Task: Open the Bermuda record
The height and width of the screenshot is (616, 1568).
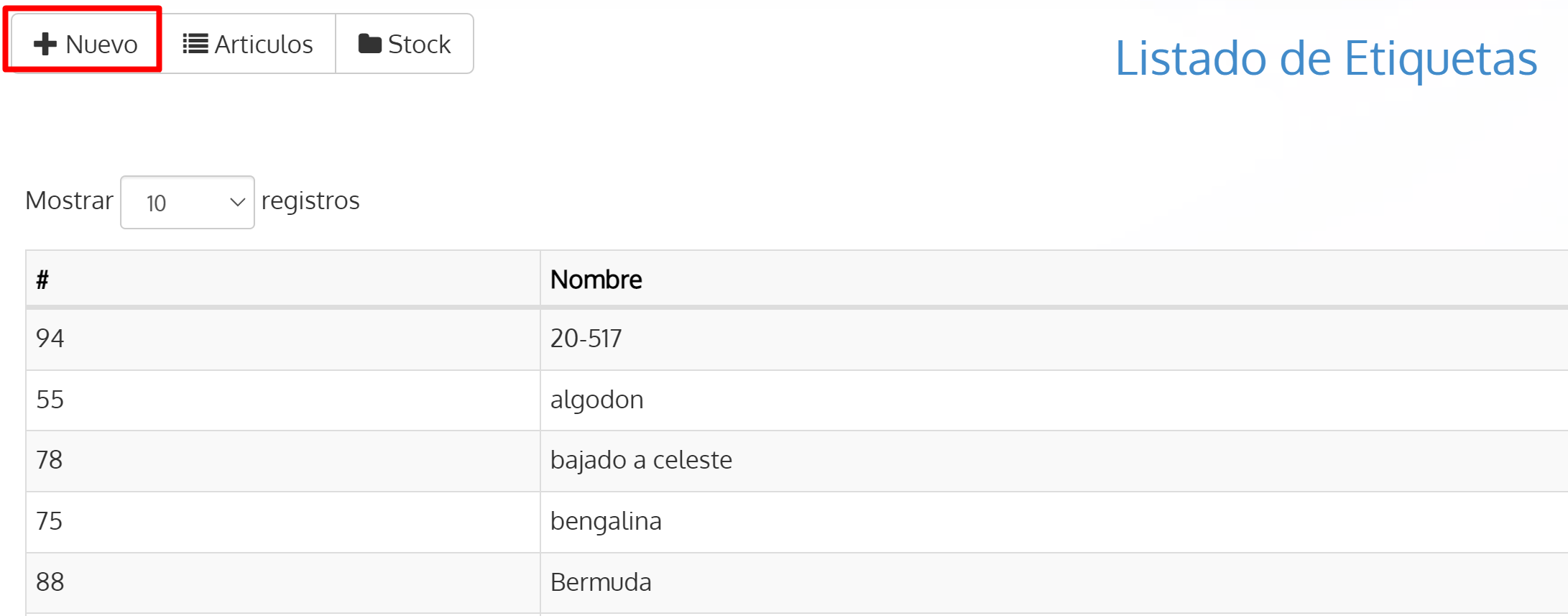Action: 601,581
